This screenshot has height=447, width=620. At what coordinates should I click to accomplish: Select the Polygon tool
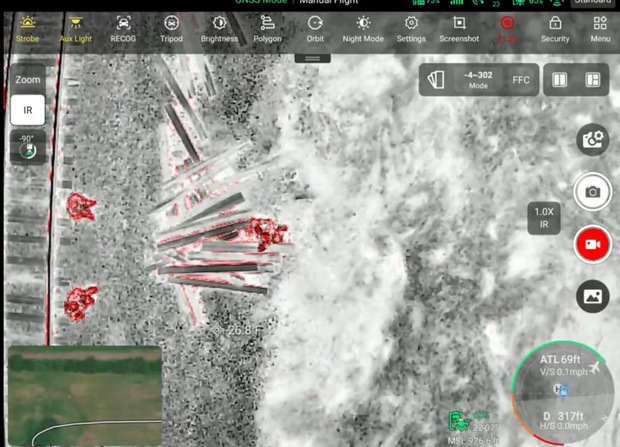(x=268, y=30)
